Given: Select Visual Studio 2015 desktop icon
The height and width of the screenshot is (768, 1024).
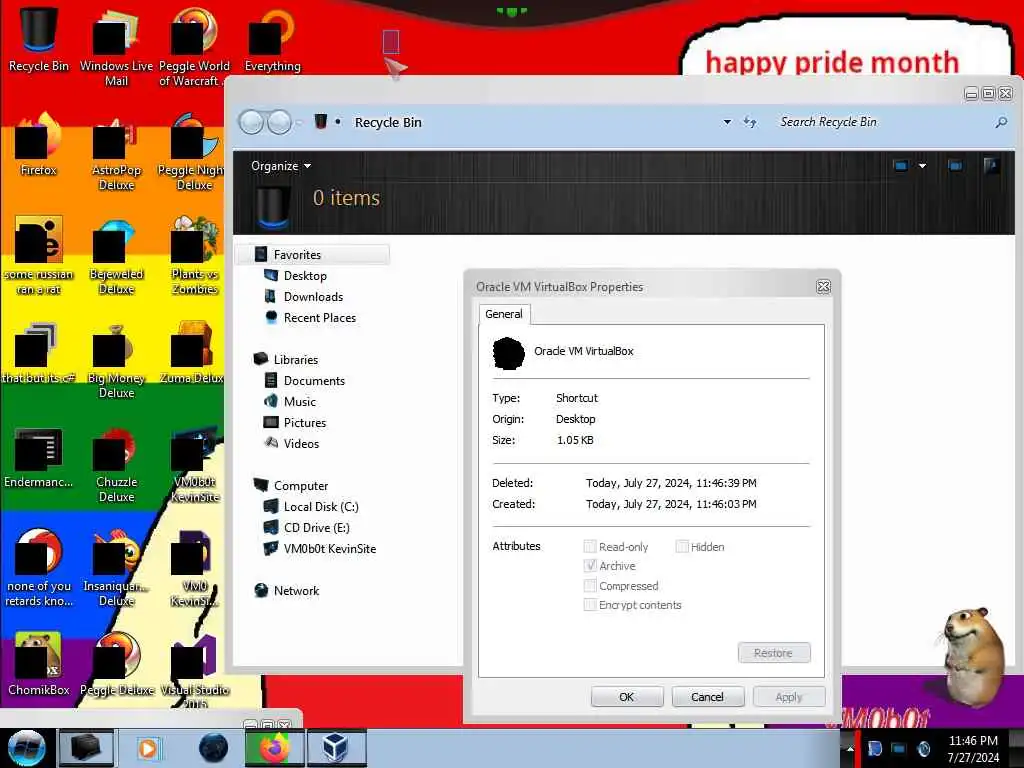Looking at the screenshot, I should coord(194,671).
